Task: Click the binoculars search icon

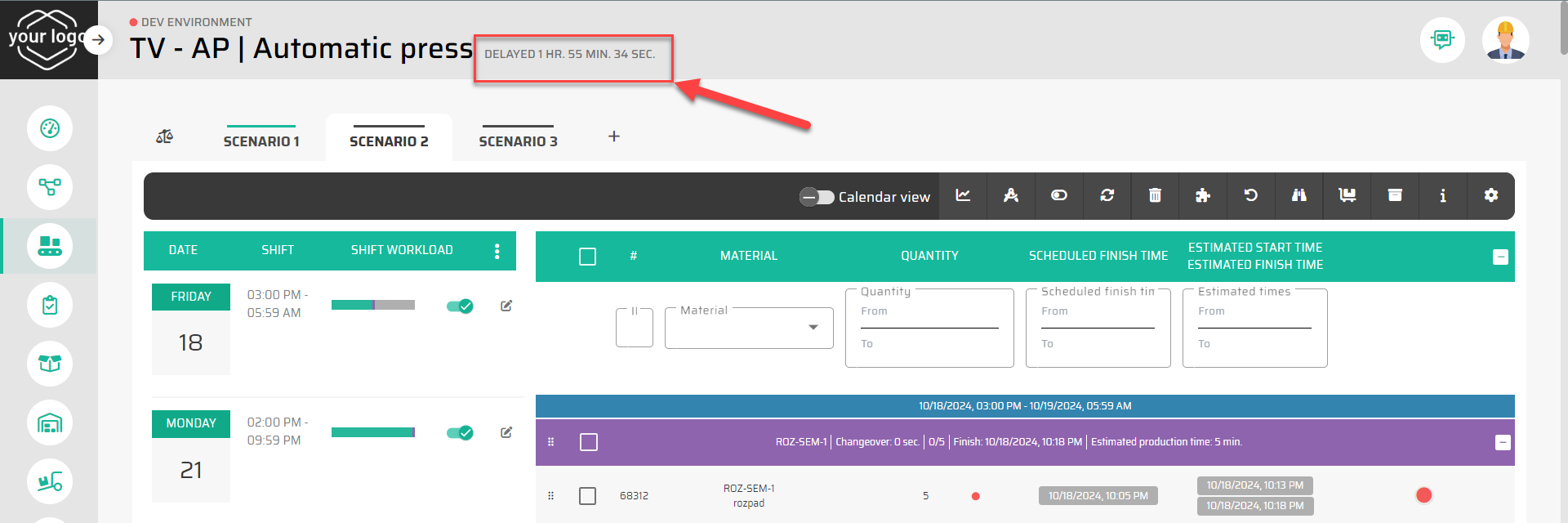Action: pyautogui.click(x=1298, y=195)
